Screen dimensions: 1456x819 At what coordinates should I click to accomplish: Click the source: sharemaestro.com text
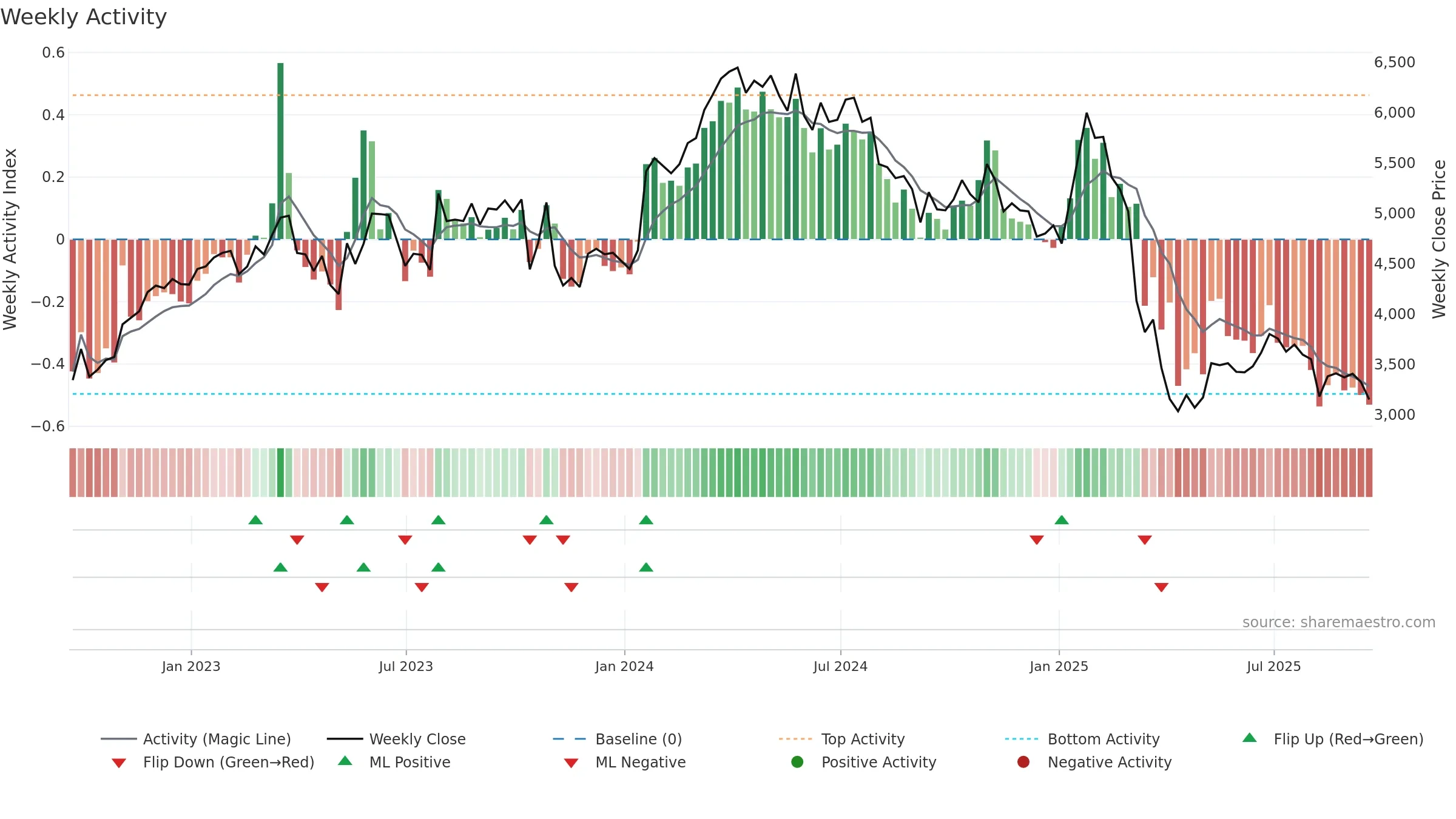(x=1339, y=622)
